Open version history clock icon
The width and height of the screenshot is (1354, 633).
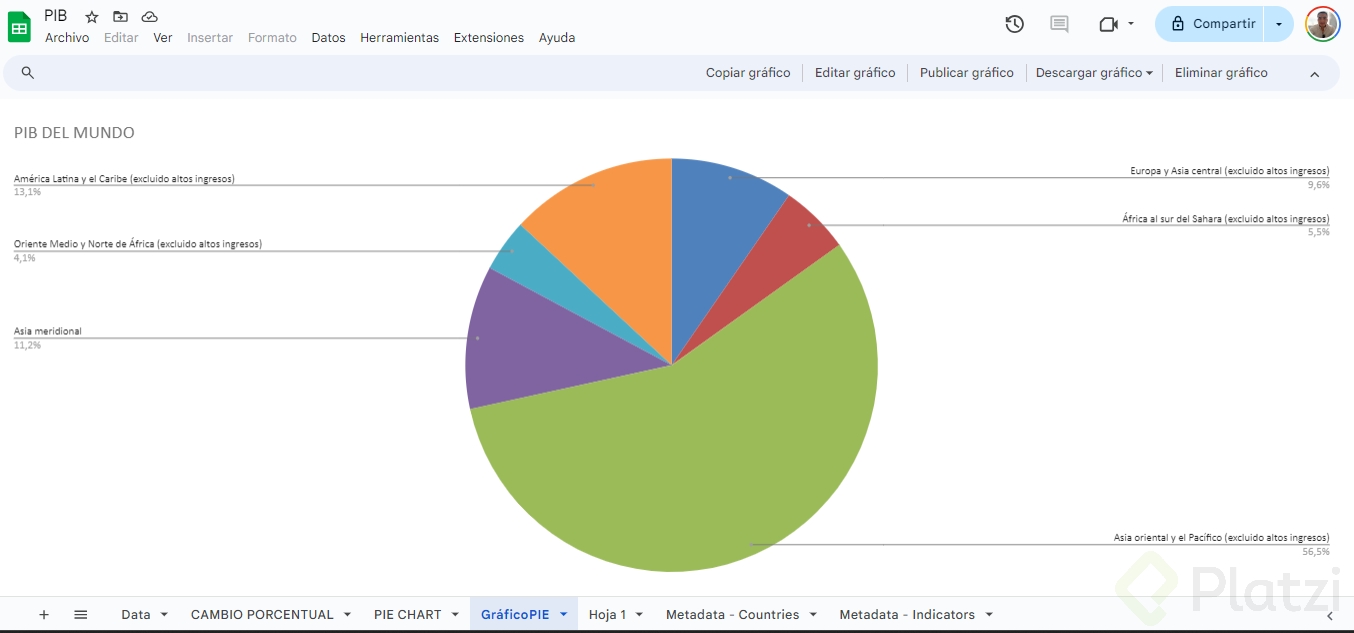tap(1014, 24)
